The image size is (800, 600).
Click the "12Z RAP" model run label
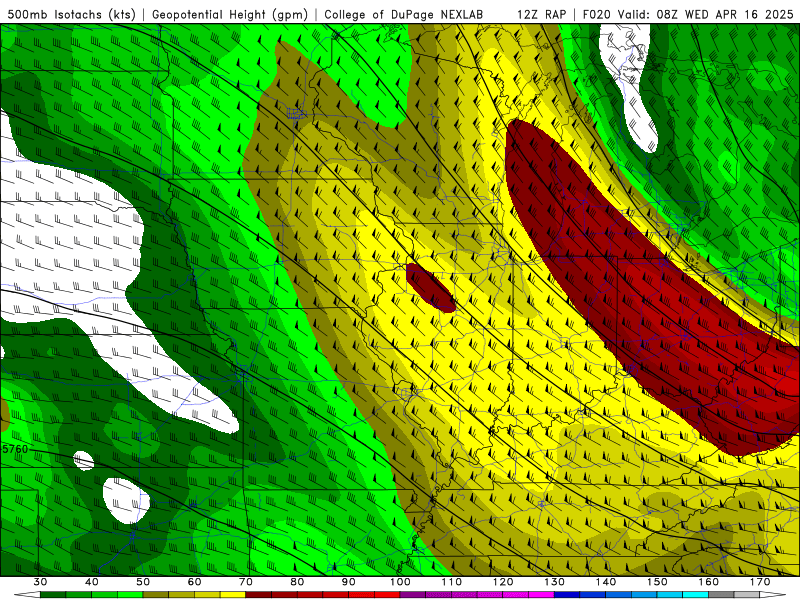pos(541,14)
